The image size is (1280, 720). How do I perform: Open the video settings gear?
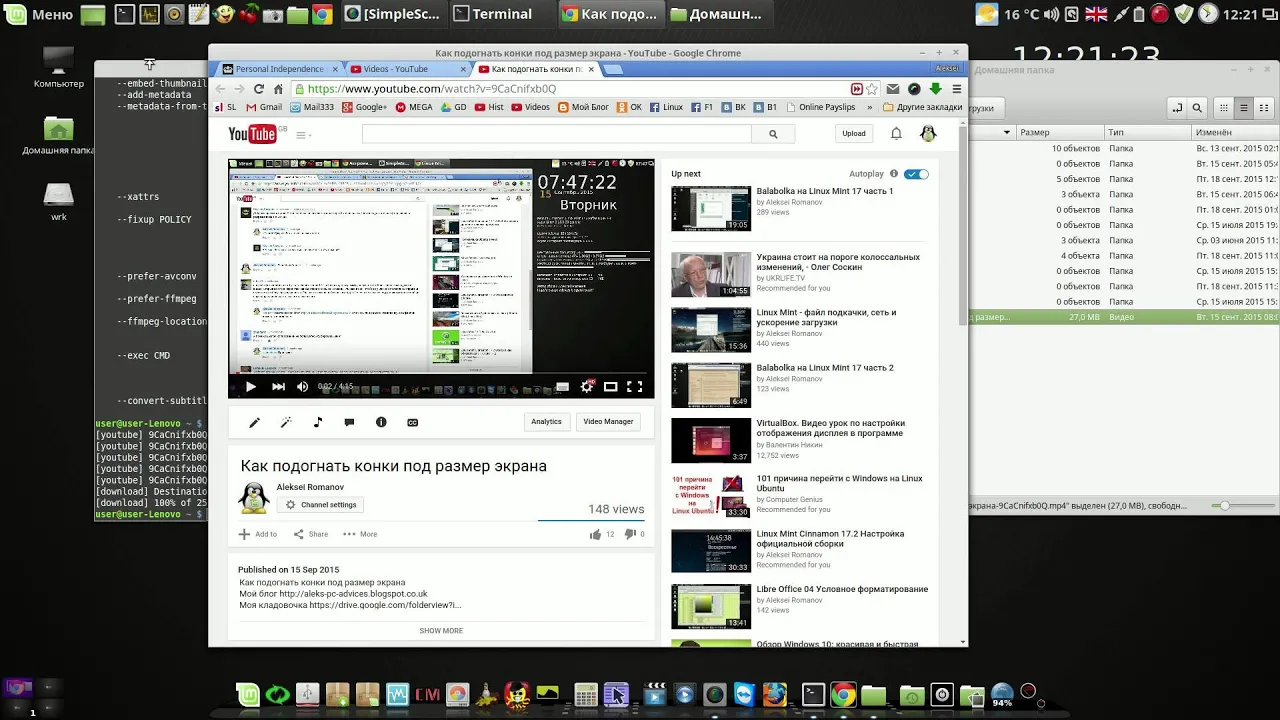pyautogui.click(x=587, y=387)
